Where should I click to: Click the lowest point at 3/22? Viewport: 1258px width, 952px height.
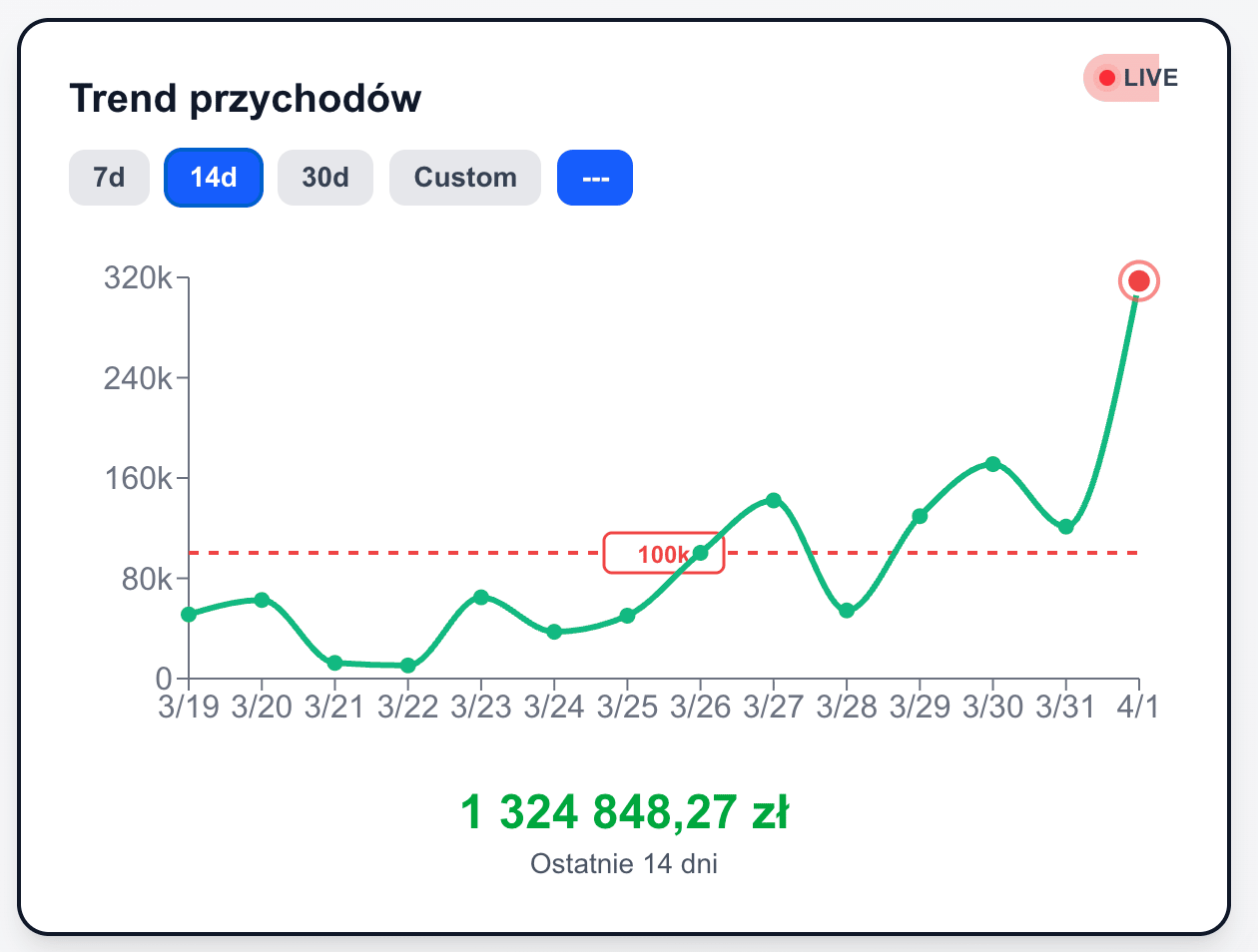[408, 666]
